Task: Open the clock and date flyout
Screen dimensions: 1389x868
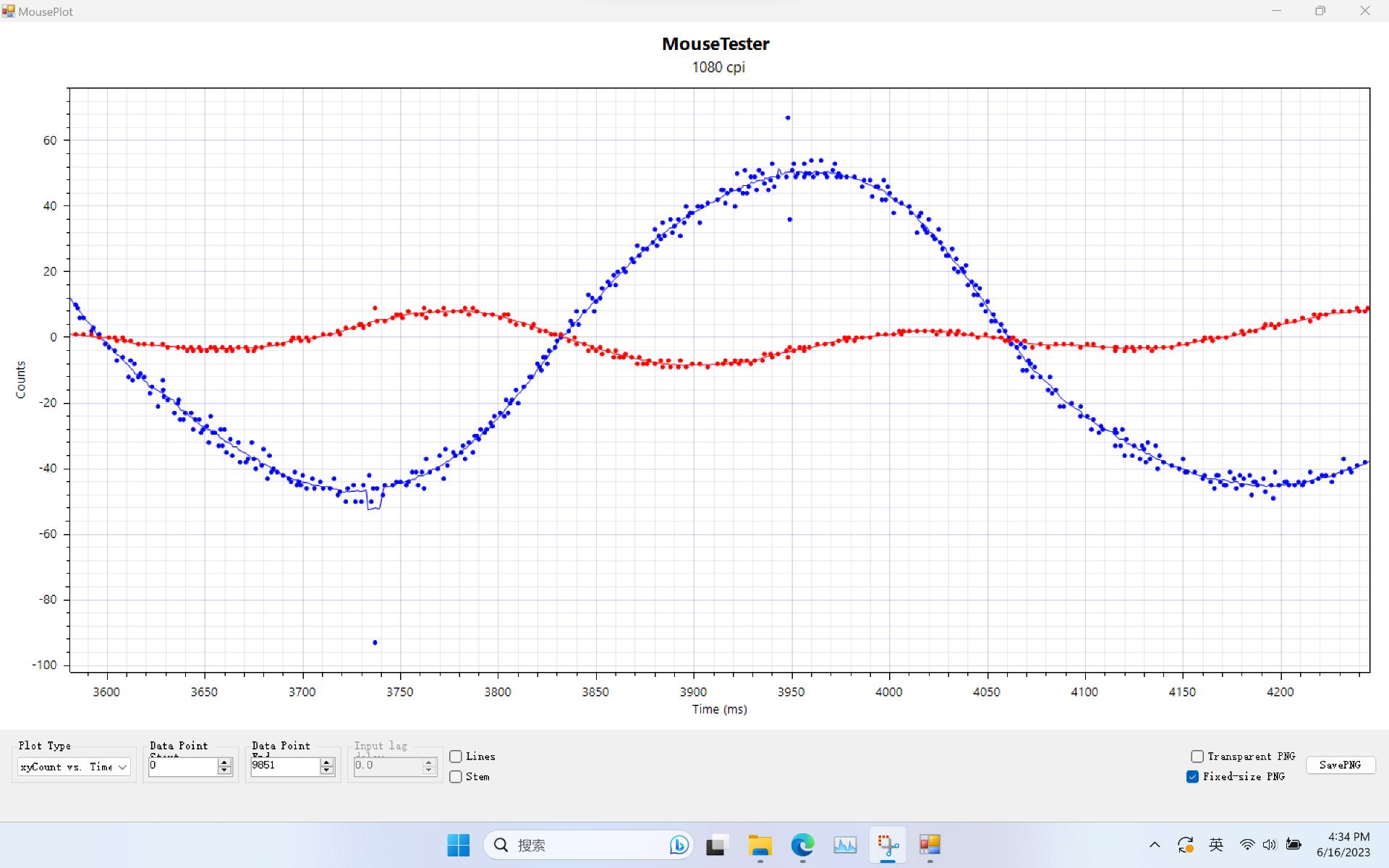Action: pos(1343,845)
